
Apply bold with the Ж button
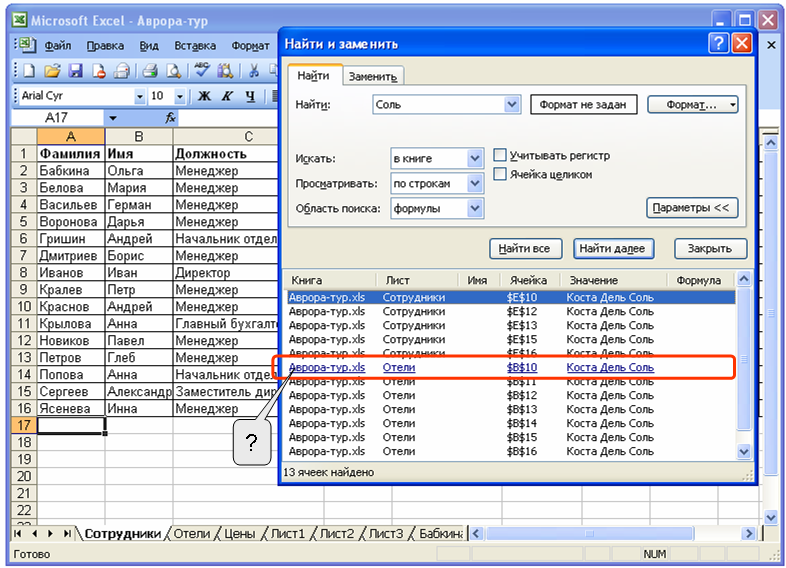pos(204,96)
